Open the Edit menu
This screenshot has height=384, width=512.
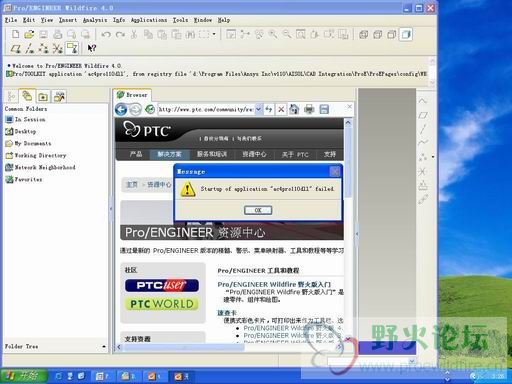click(29, 20)
